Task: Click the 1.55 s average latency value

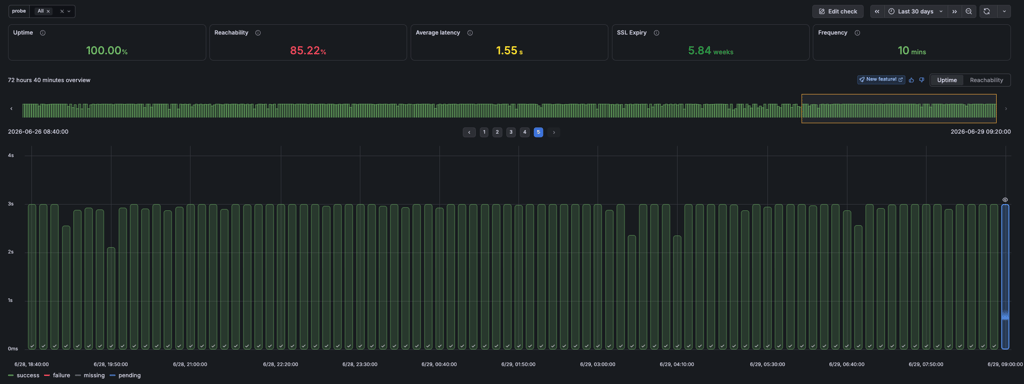Action: pos(509,50)
